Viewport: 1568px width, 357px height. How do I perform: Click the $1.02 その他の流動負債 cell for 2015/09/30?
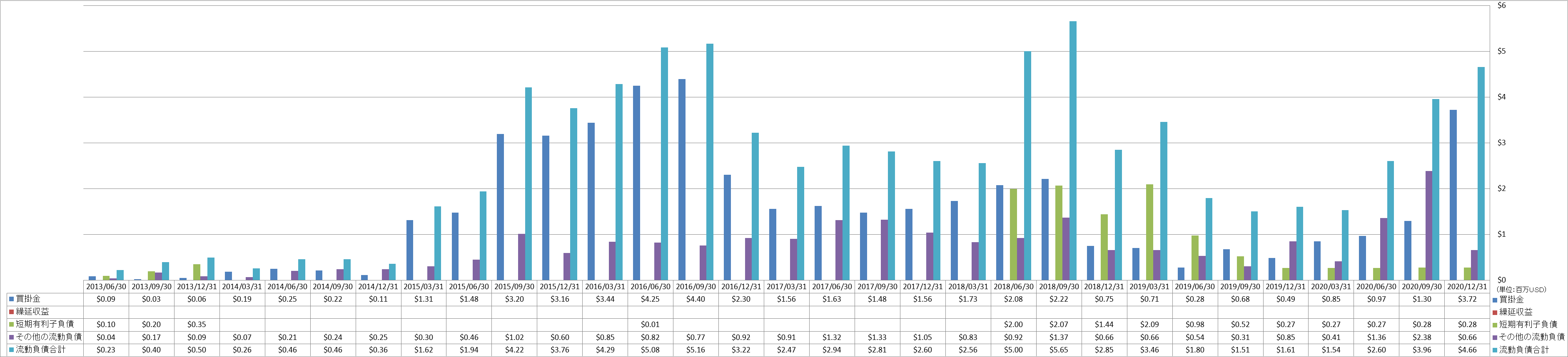[514, 337]
